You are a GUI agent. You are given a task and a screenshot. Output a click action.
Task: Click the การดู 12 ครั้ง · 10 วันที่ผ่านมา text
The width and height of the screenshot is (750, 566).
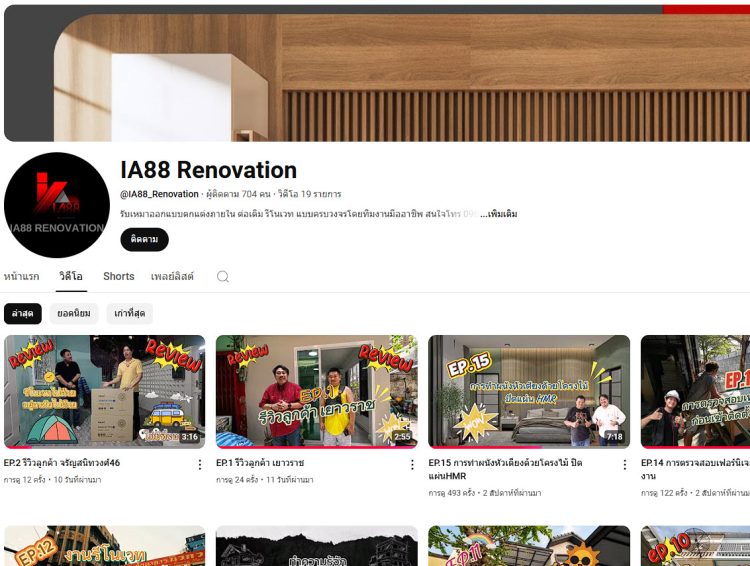[x=53, y=479]
